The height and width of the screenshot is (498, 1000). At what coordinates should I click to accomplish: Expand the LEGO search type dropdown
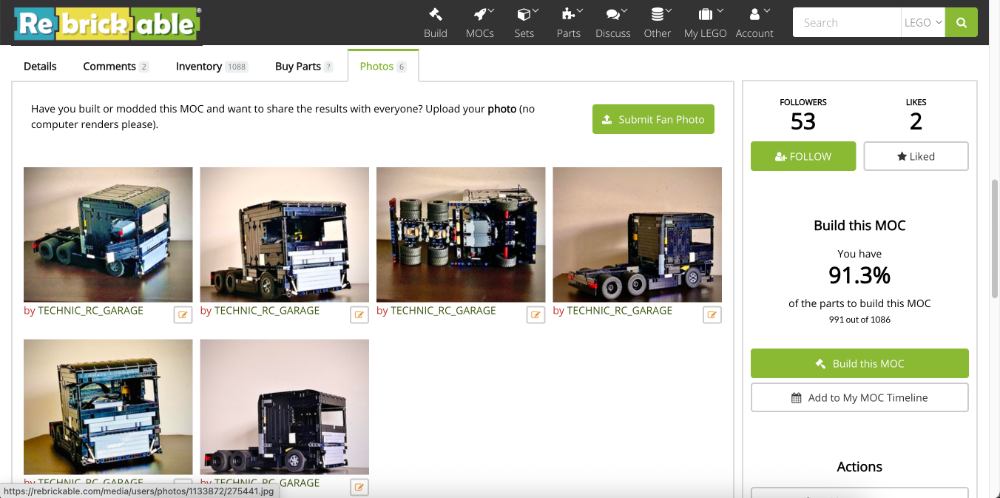pyautogui.click(x=924, y=23)
